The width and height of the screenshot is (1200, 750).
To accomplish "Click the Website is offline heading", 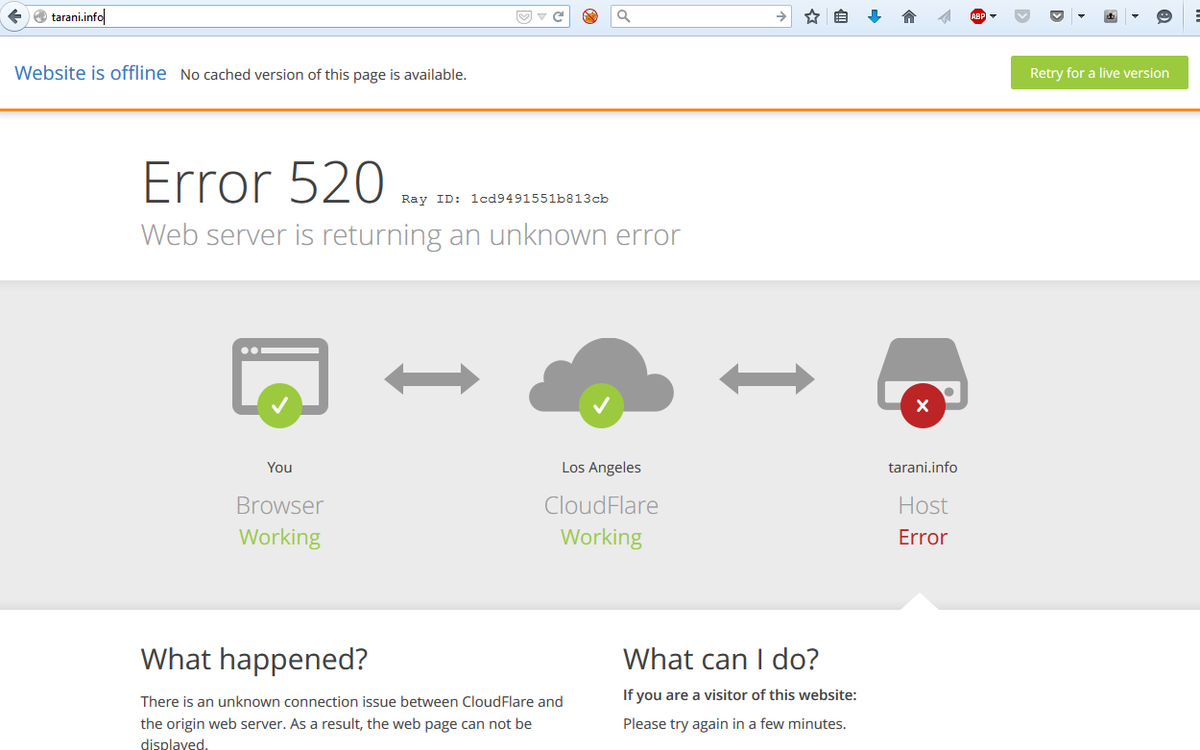I will point(91,73).
